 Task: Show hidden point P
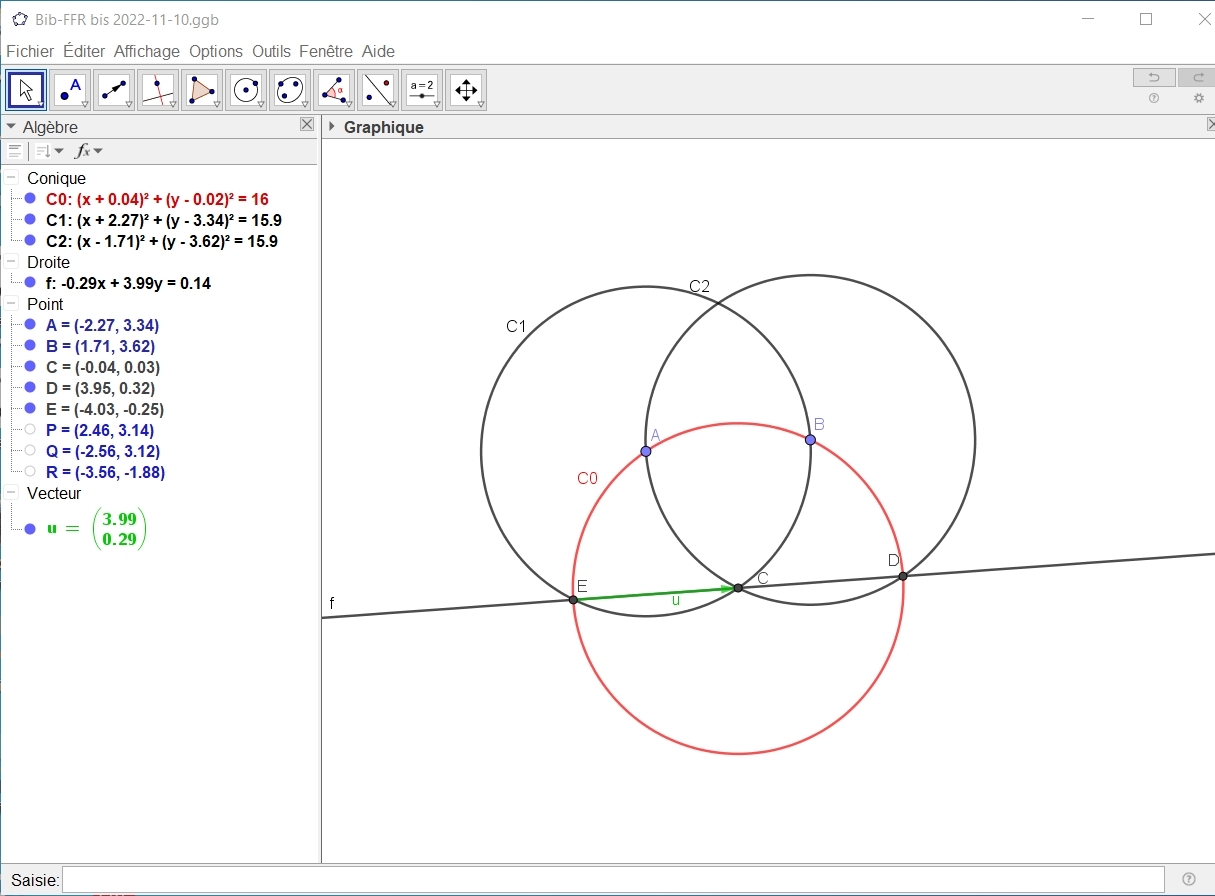pos(30,430)
